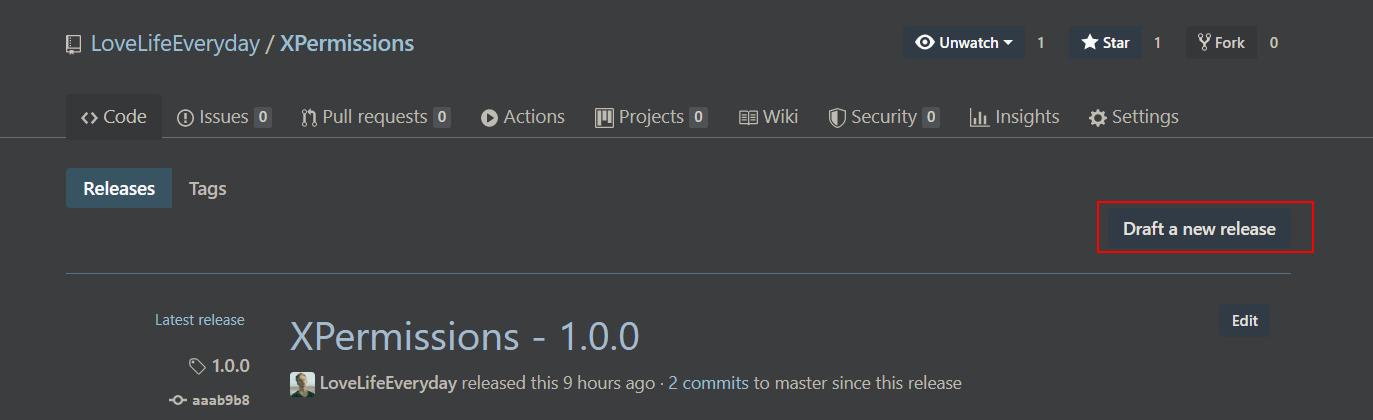1373x420 pixels.
Task: Open the XPermissions - 1.0.0 release title
Action: (464, 337)
